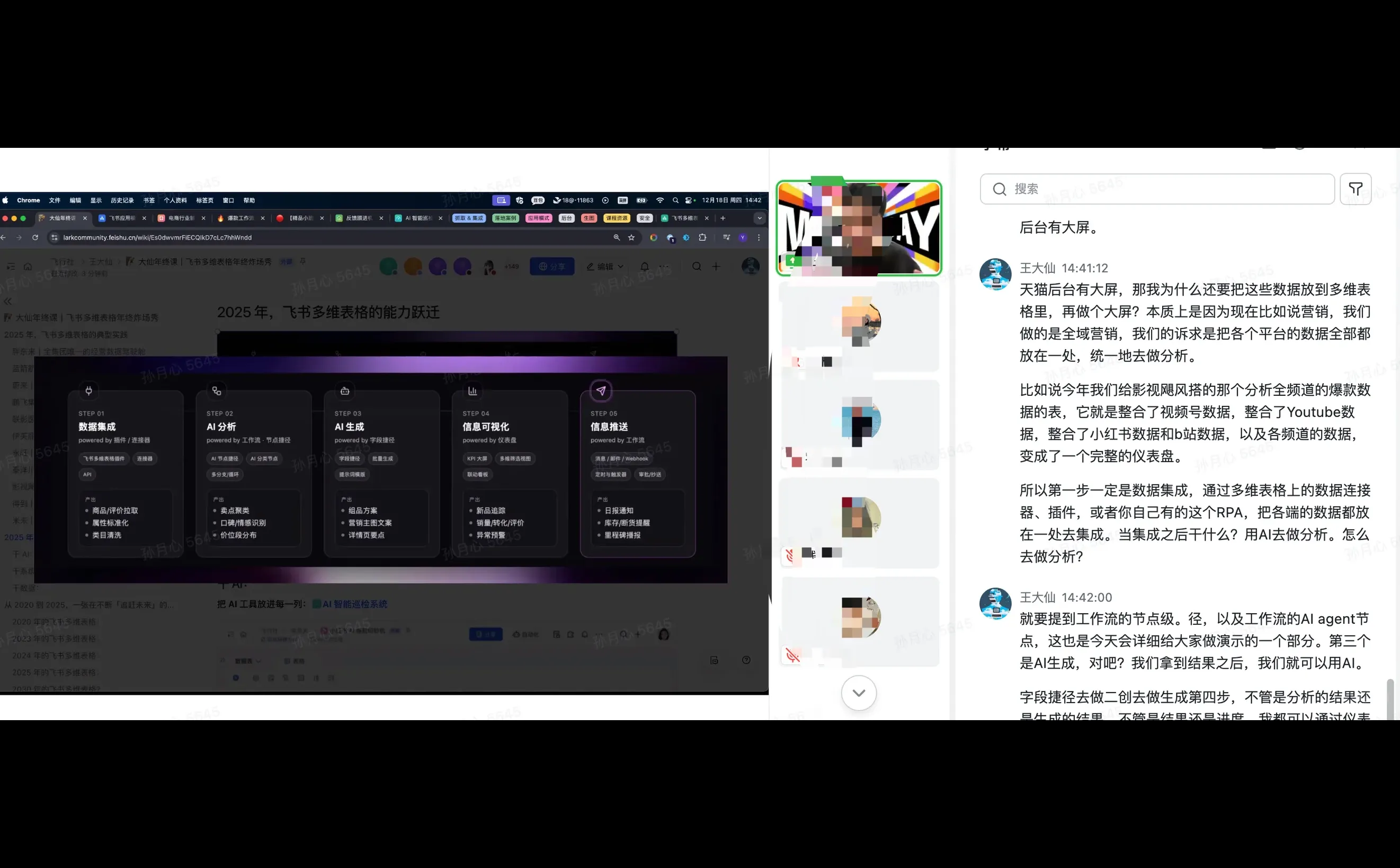Click the browser back arrow
Screen dimensions: 1400x868
(x=4, y=237)
